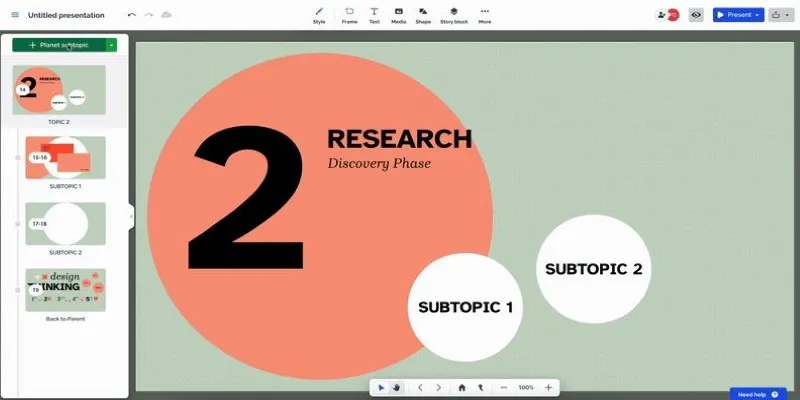Click the TOPIC 2 label
This screenshot has height=400, width=800.
pos(59,122)
